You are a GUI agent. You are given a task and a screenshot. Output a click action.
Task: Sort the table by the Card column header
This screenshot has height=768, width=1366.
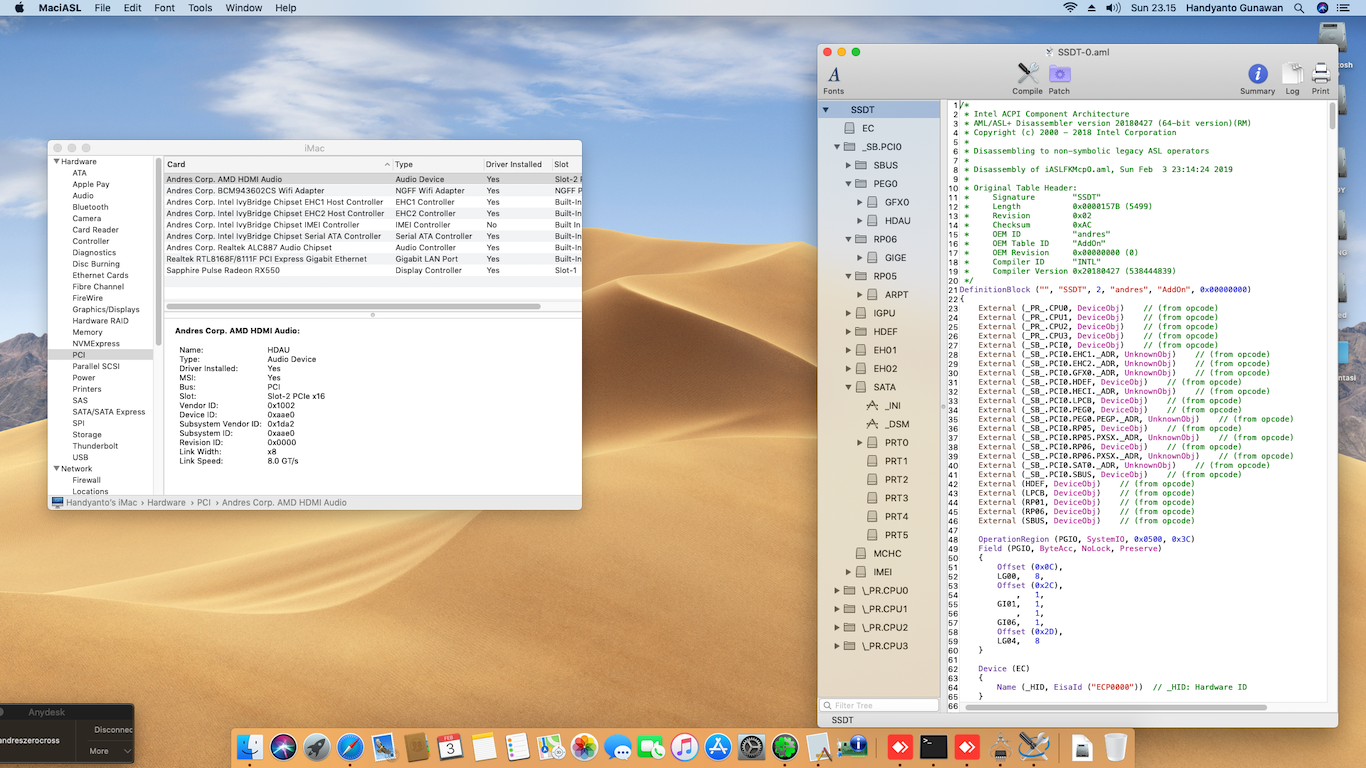pyautogui.click(x=278, y=164)
